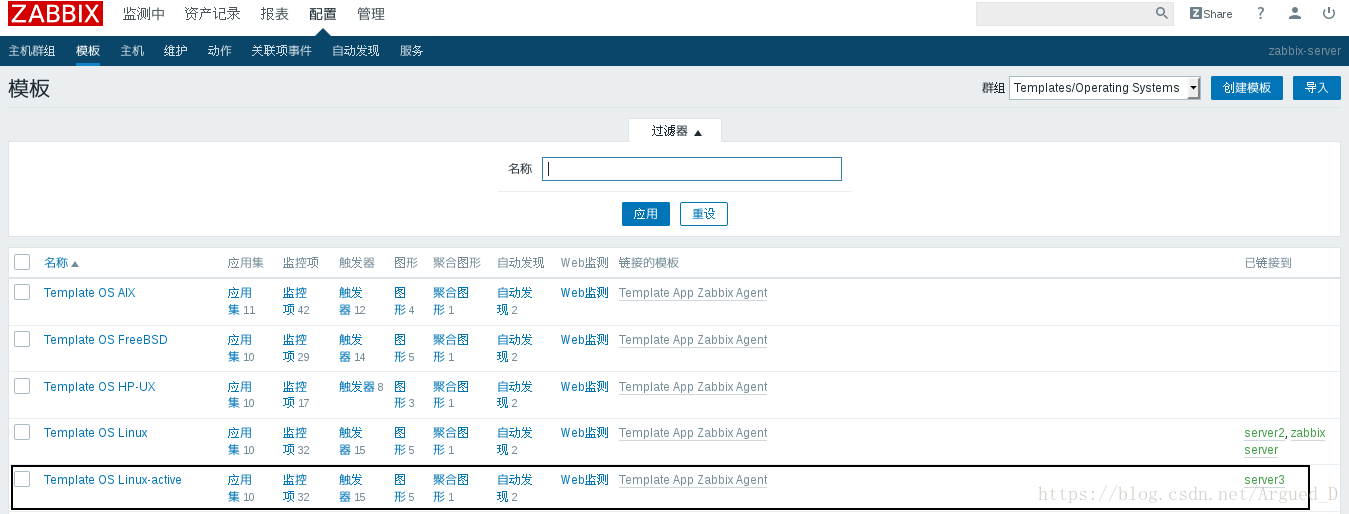Open 监控项 42 for Template OS AIX
Image resolution: width=1349 pixels, height=514 pixels.
pos(295,301)
